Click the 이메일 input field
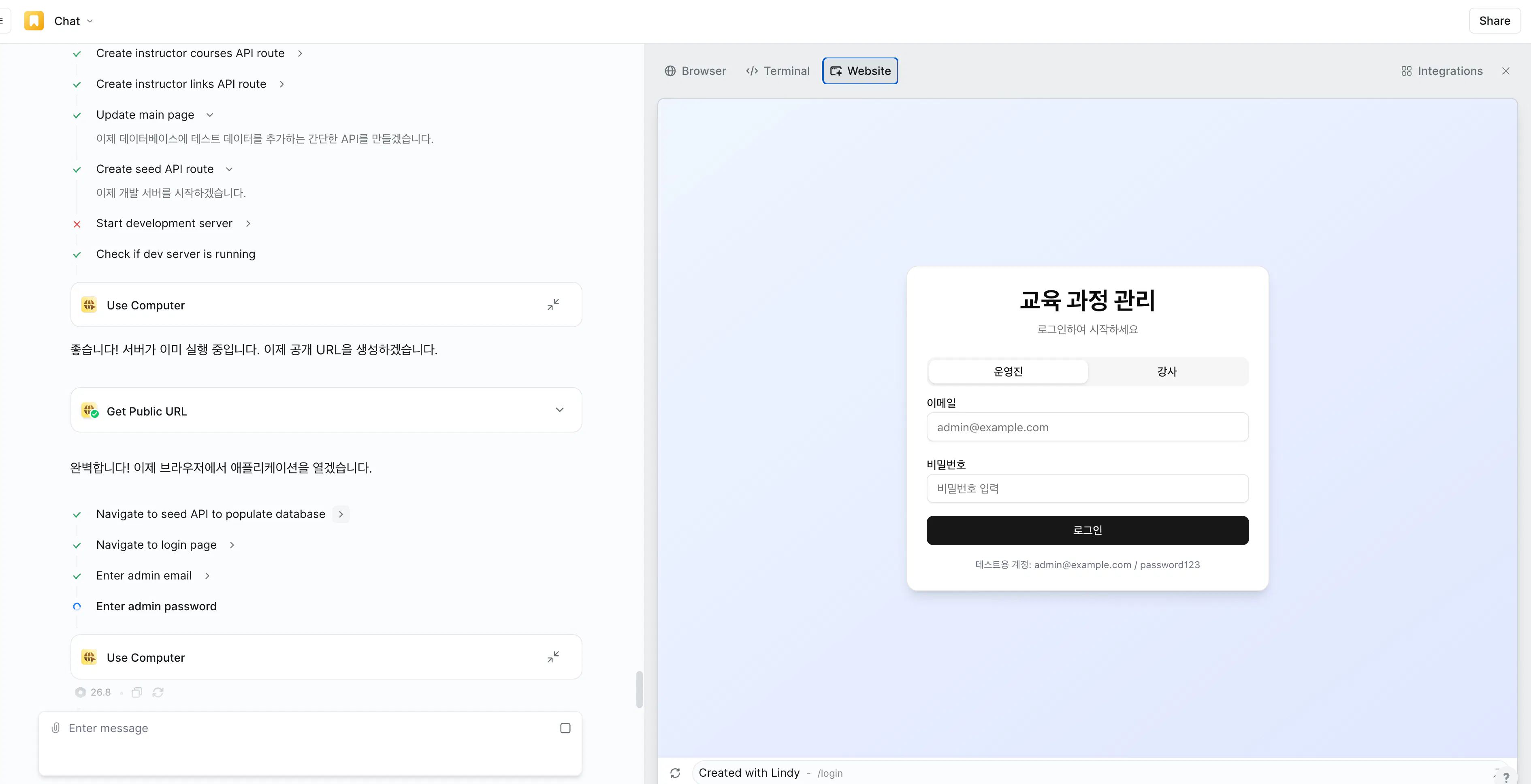 click(x=1087, y=427)
